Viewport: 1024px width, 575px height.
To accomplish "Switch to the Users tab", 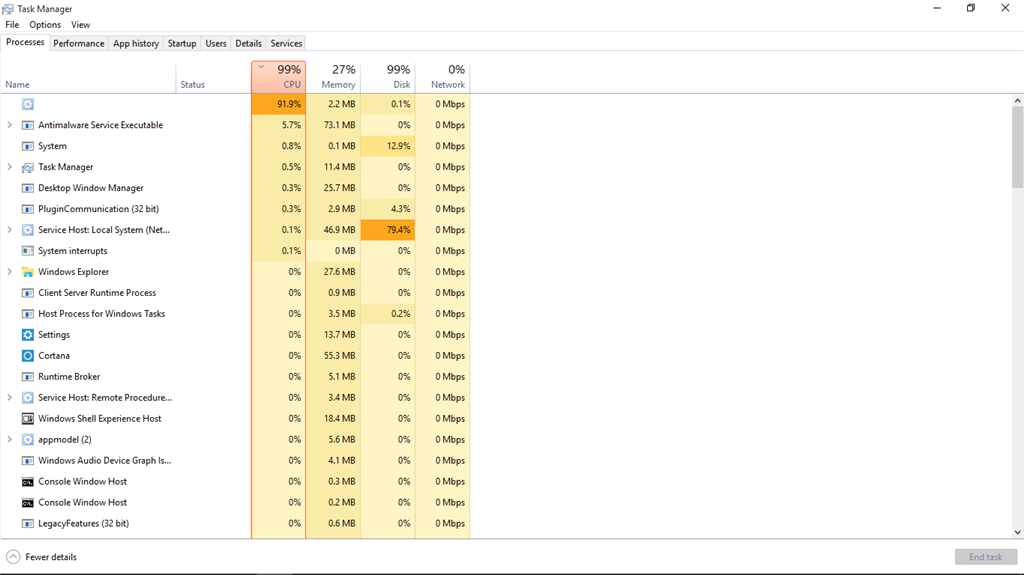I will point(216,43).
